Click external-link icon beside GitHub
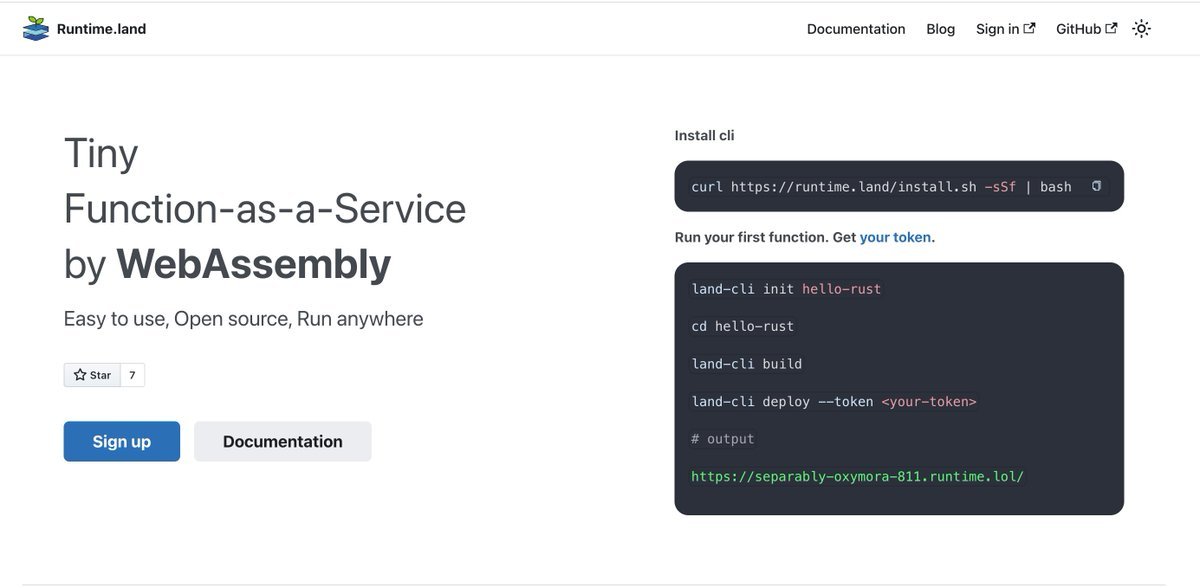This screenshot has height=588, width=1200. [x=1111, y=28]
